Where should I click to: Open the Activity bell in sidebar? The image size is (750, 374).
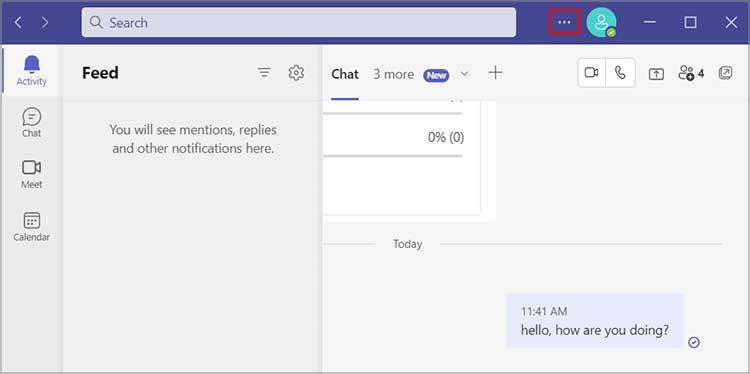32,71
